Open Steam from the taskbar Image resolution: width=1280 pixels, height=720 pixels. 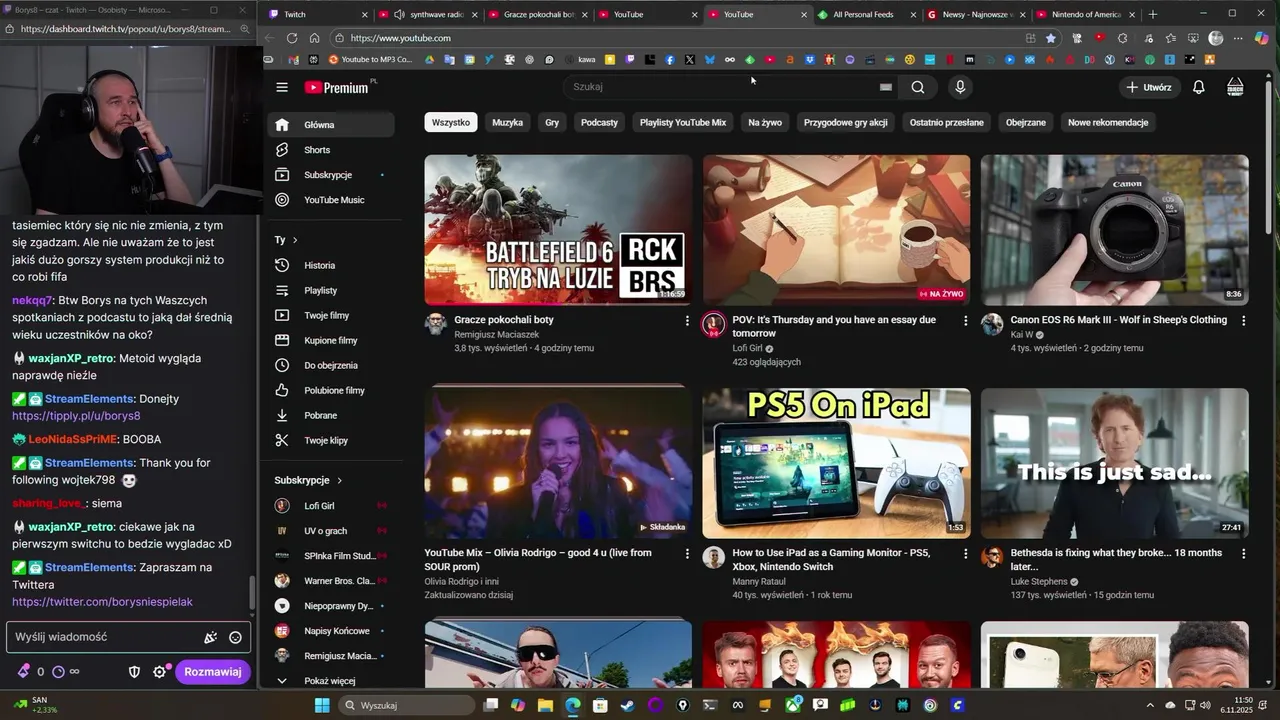[x=627, y=705]
